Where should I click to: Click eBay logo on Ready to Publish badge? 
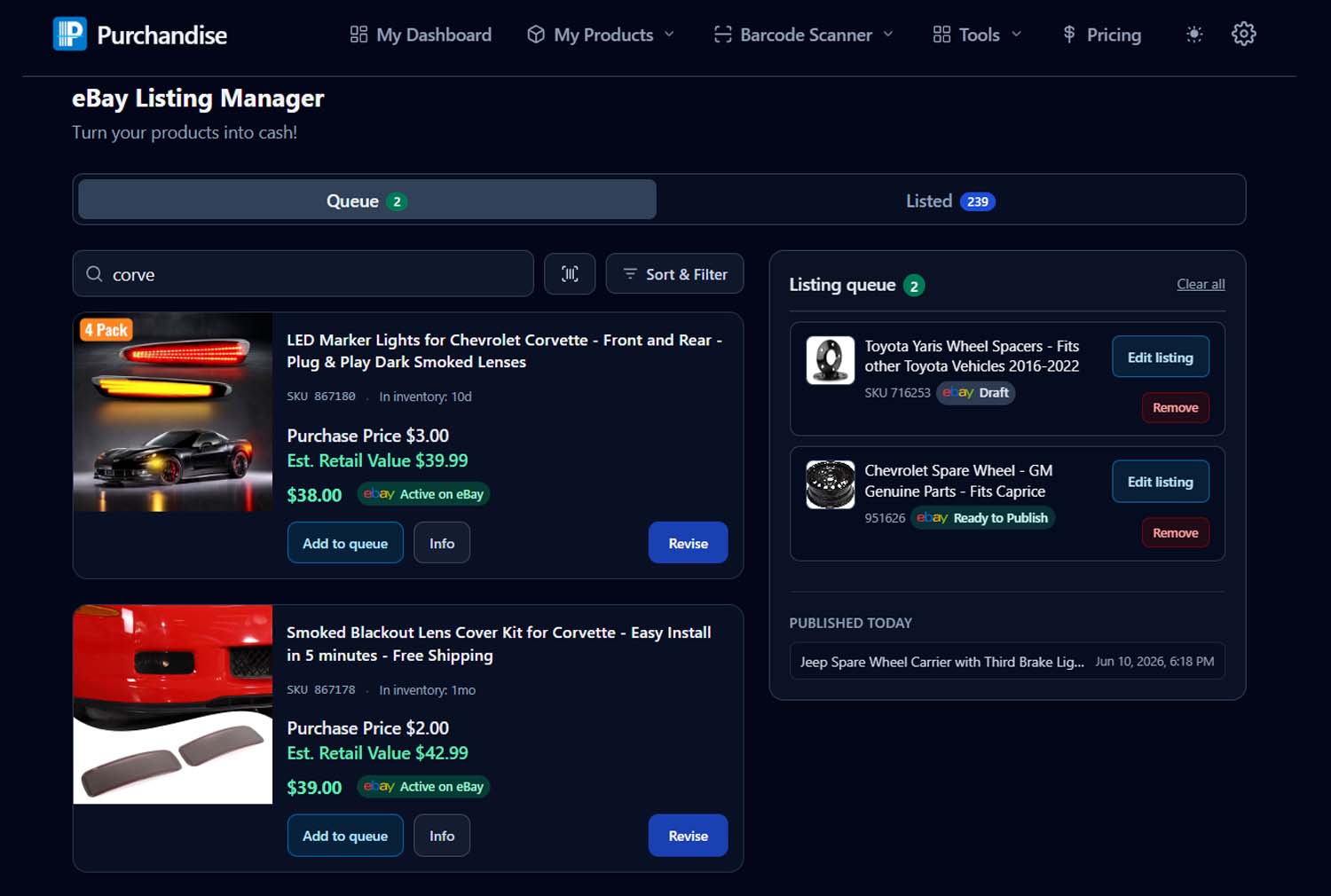933,517
